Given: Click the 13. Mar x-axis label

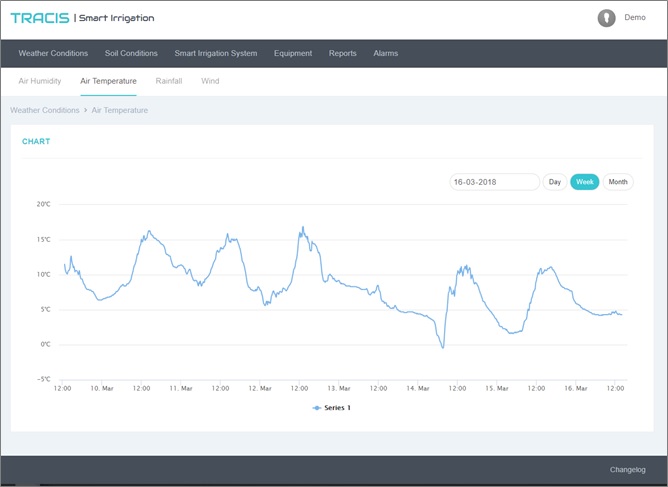Looking at the screenshot, I should 339,389.
